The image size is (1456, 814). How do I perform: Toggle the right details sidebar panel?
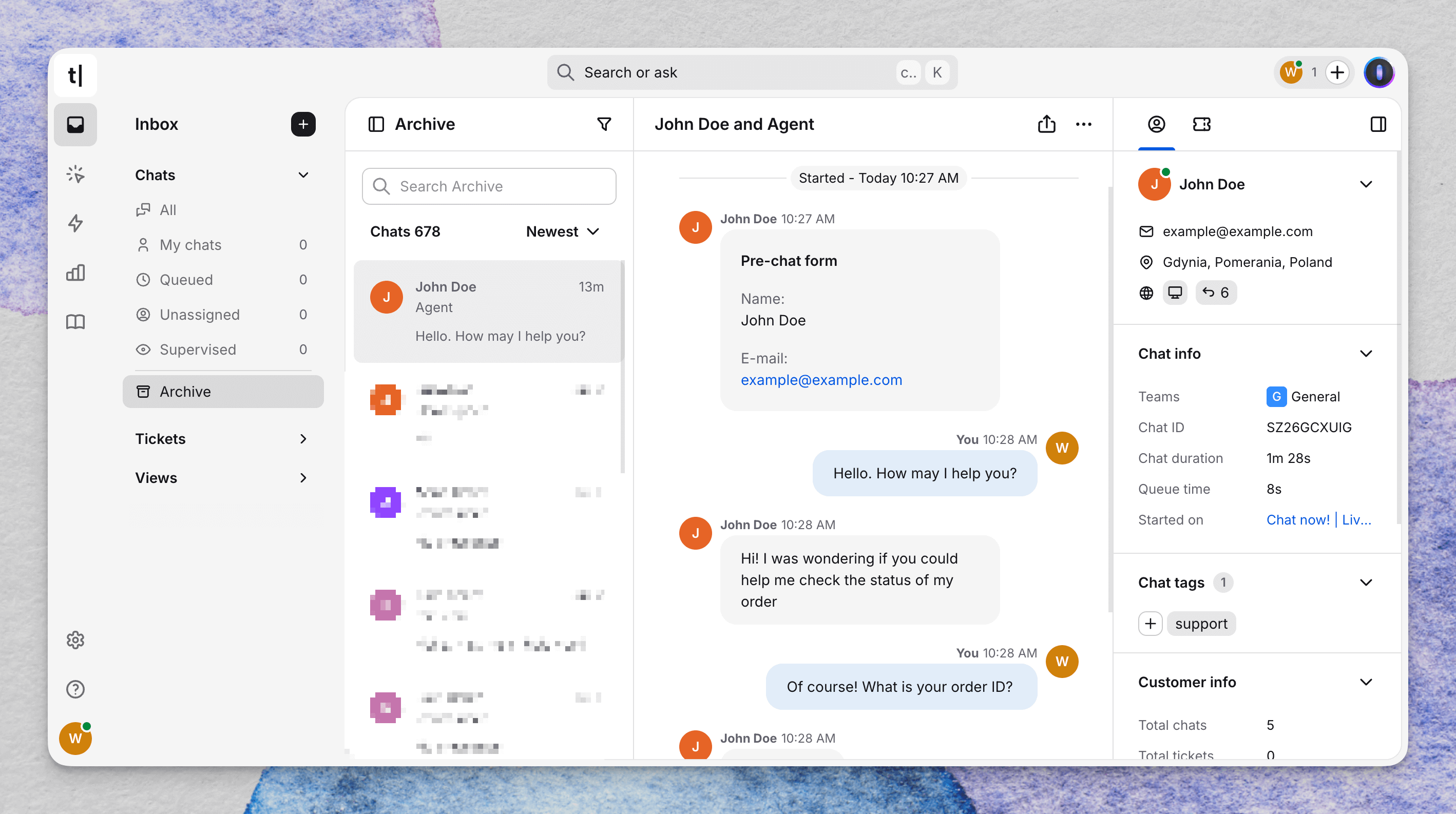[x=1377, y=124]
